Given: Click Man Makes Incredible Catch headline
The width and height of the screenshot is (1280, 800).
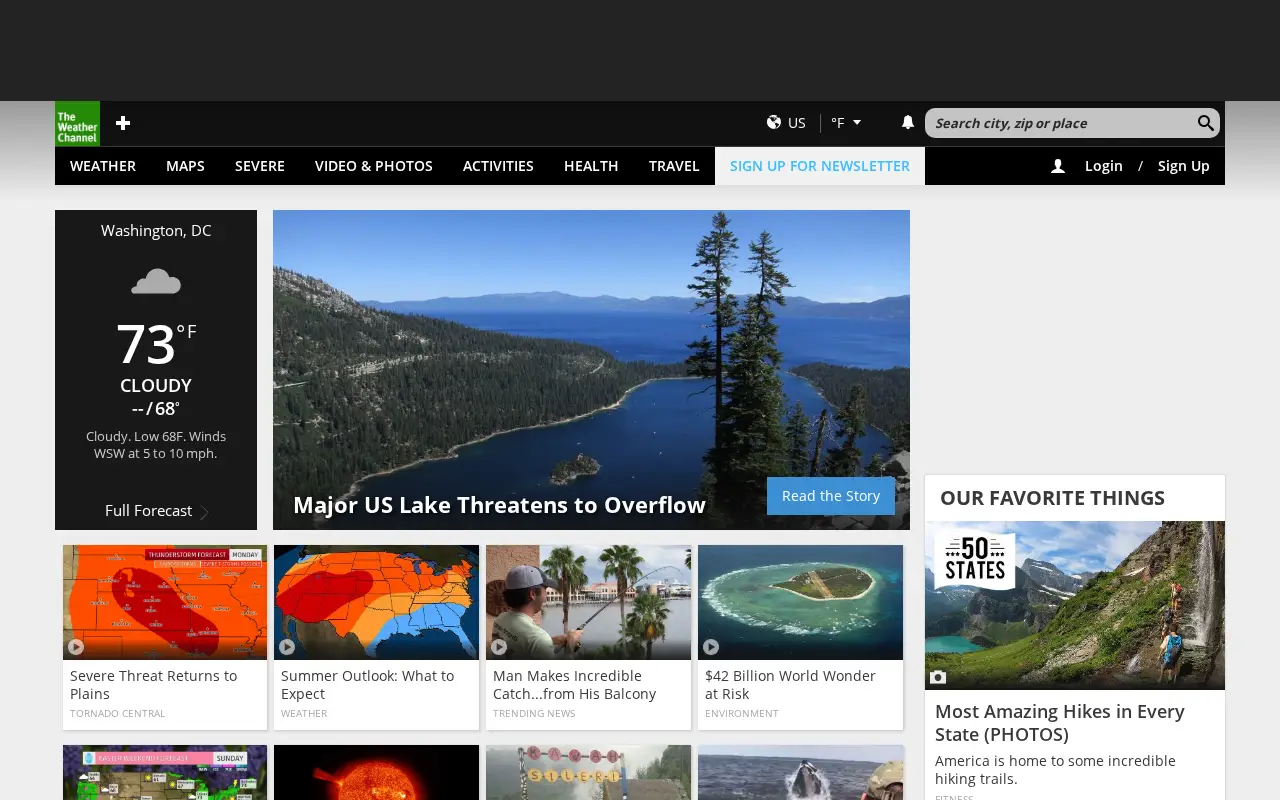Looking at the screenshot, I should [x=574, y=685].
